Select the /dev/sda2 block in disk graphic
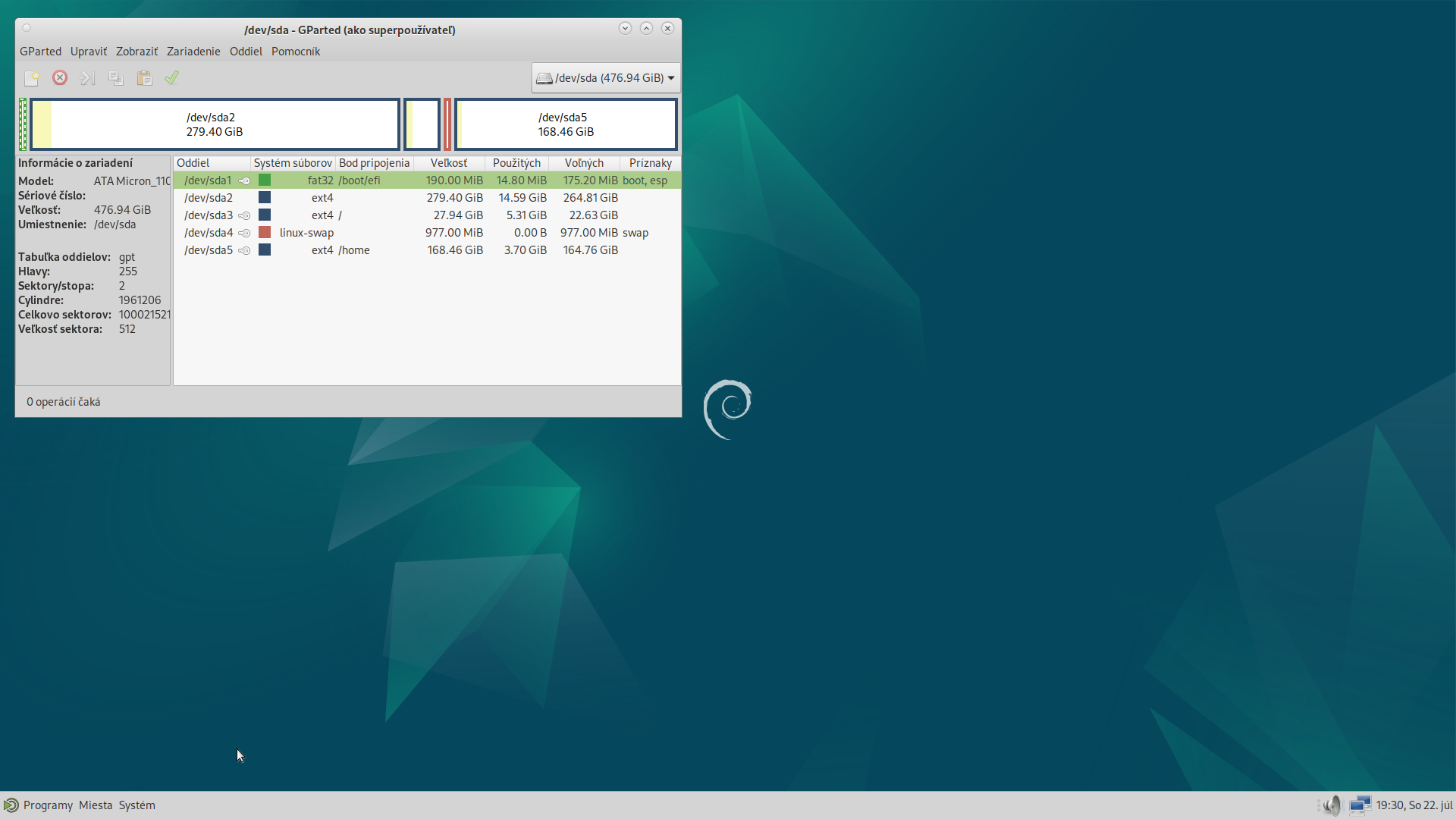Image resolution: width=1456 pixels, height=819 pixels. pyautogui.click(x=215, y=124)
